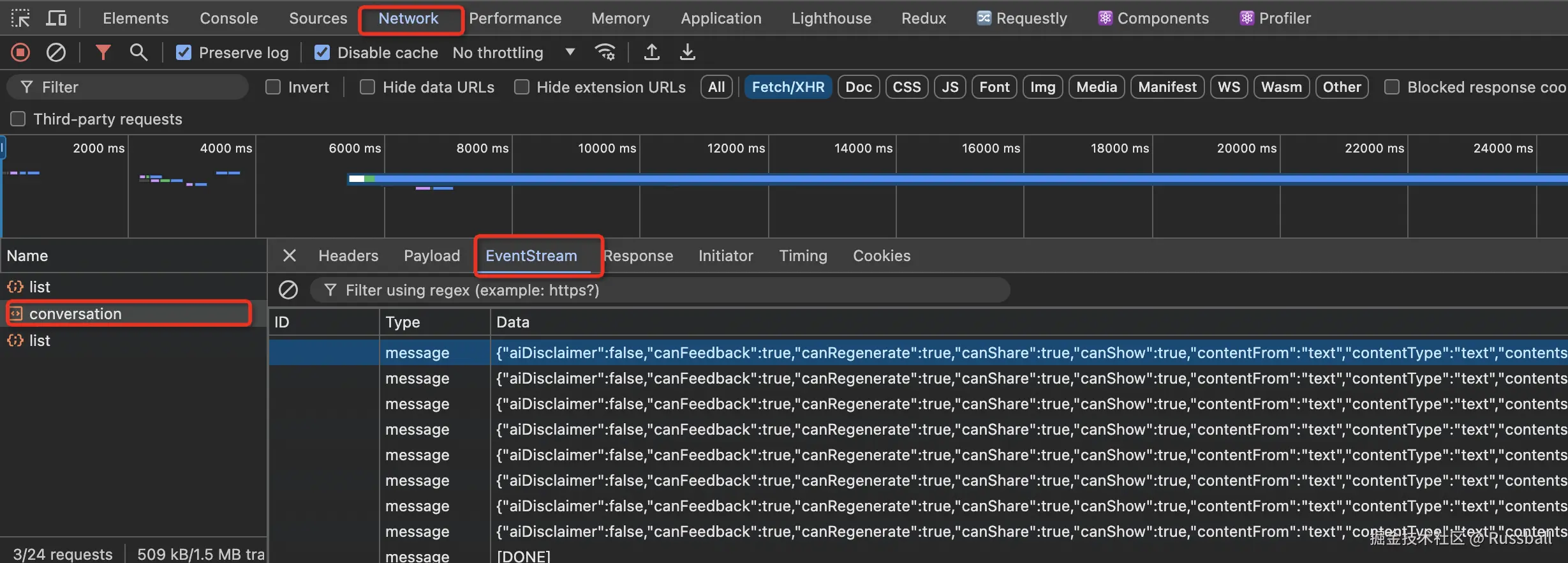
Task: Select the highlighted first message row
Action: click(x=918, y=353)
